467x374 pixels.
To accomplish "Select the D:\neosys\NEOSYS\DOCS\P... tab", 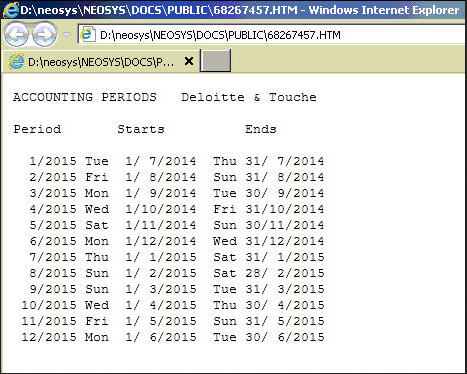I will [x=101, y=62].
